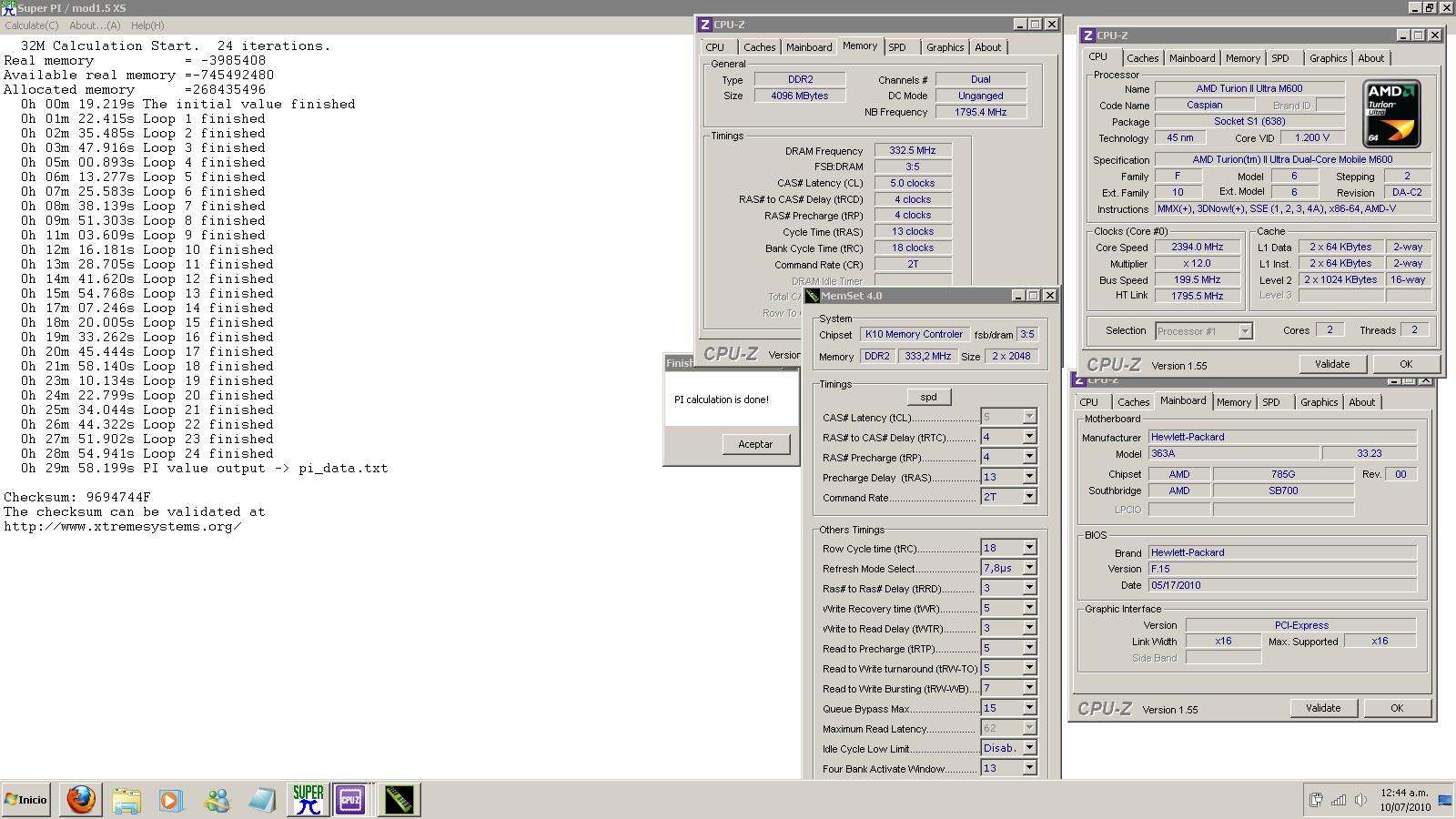Click OK in CPU-Z Mainboard window
This screenshot has width=1456, height=819.
(1397, 708)
